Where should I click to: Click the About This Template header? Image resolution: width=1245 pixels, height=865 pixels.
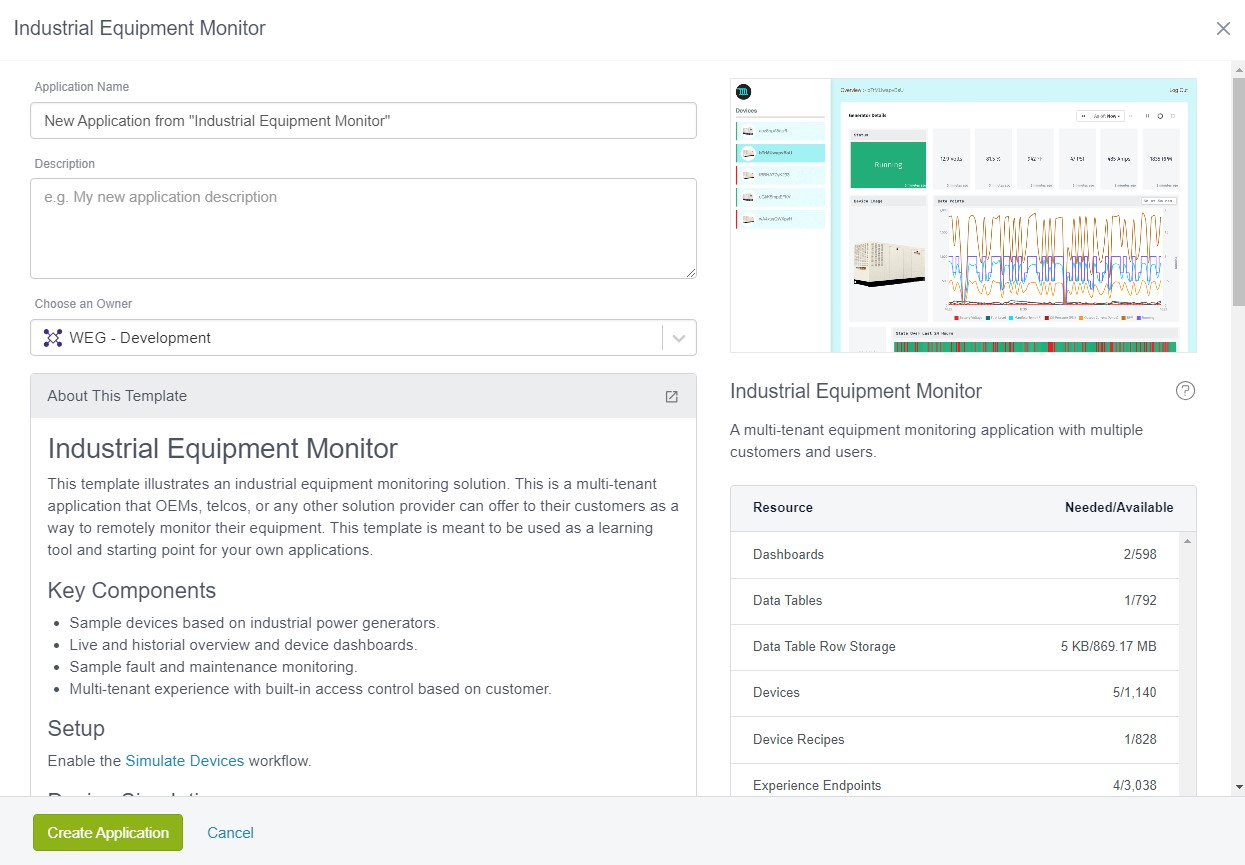click(x=363, y=396)
